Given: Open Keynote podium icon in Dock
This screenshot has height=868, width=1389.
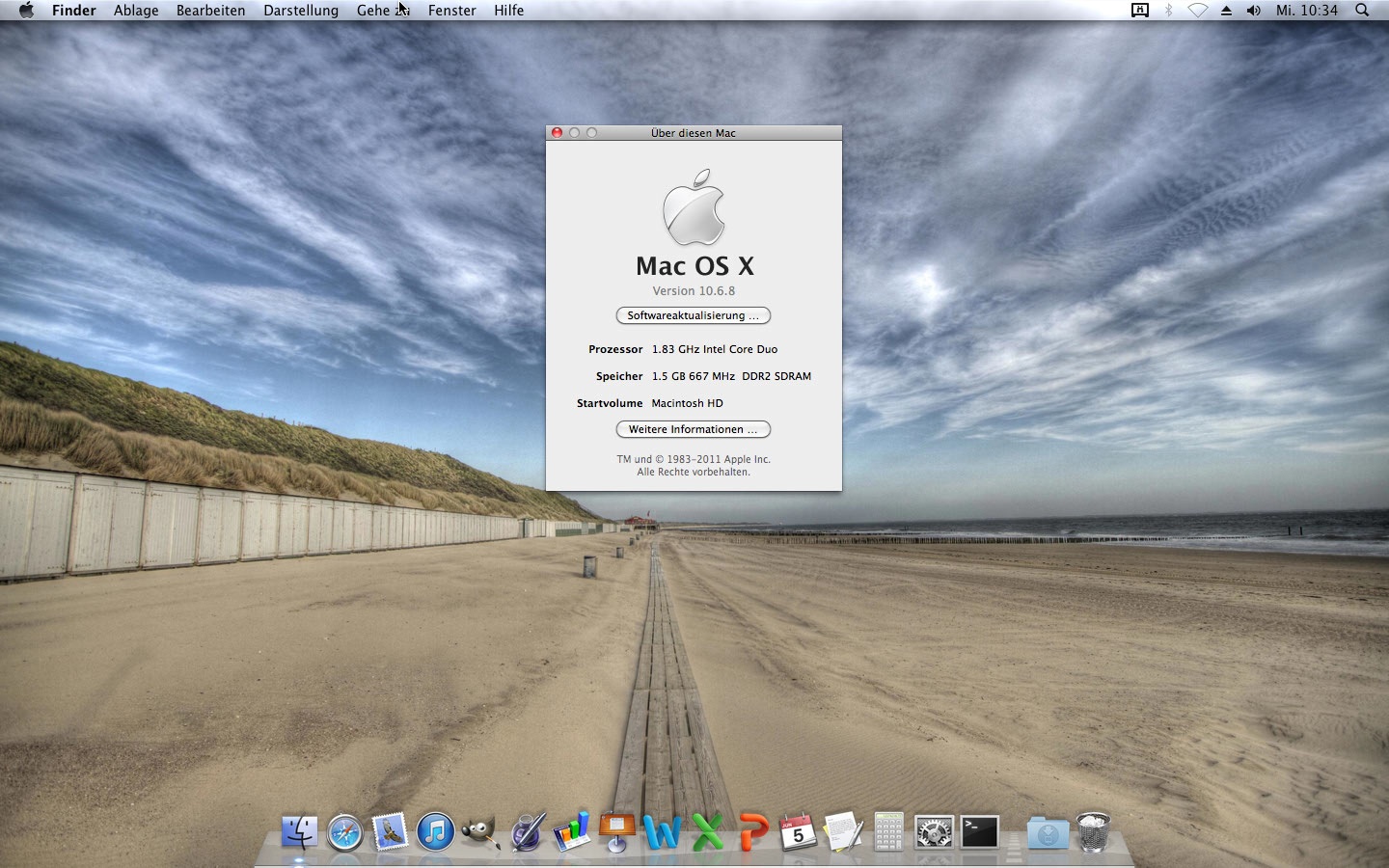Looking at the screenshot, I should click(x=617, y=831).
